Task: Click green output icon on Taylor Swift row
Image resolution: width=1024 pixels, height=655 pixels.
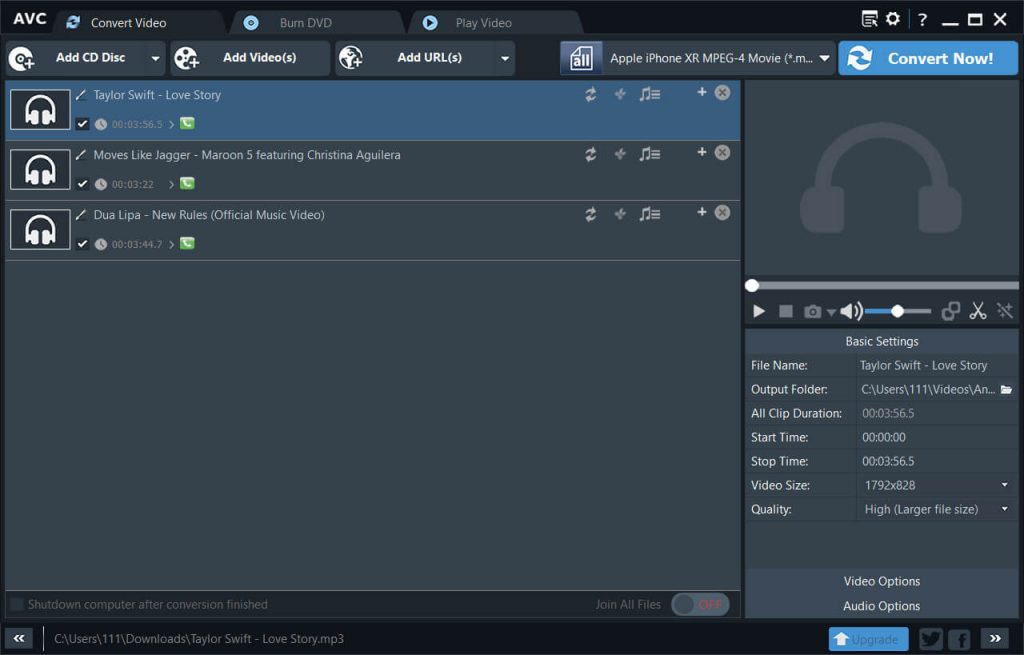Action: pos(187,123)
